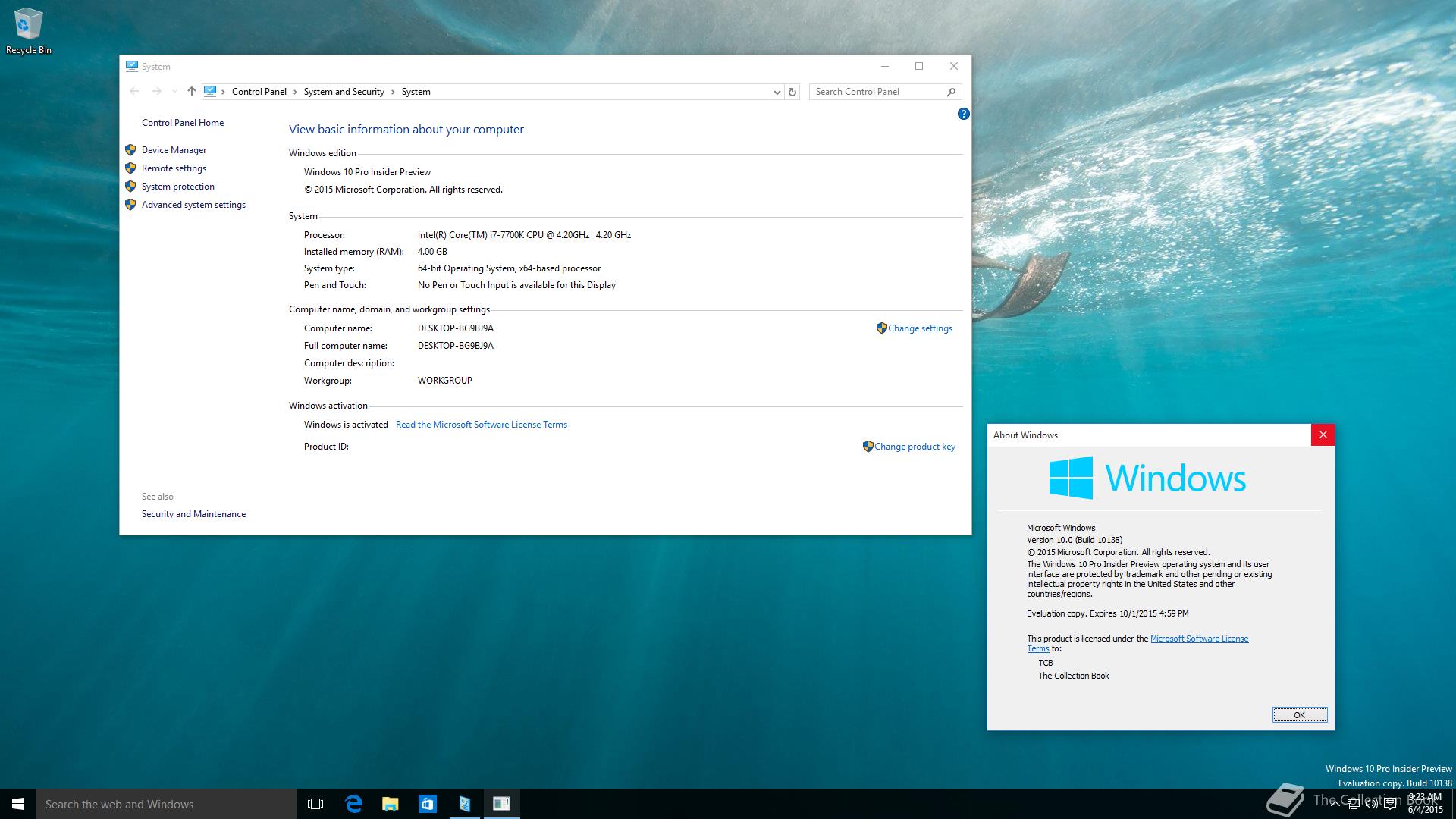Viewport: 1456px width, 819px height.
Task: Click Change settings for computer name
Action: point(920,328)
